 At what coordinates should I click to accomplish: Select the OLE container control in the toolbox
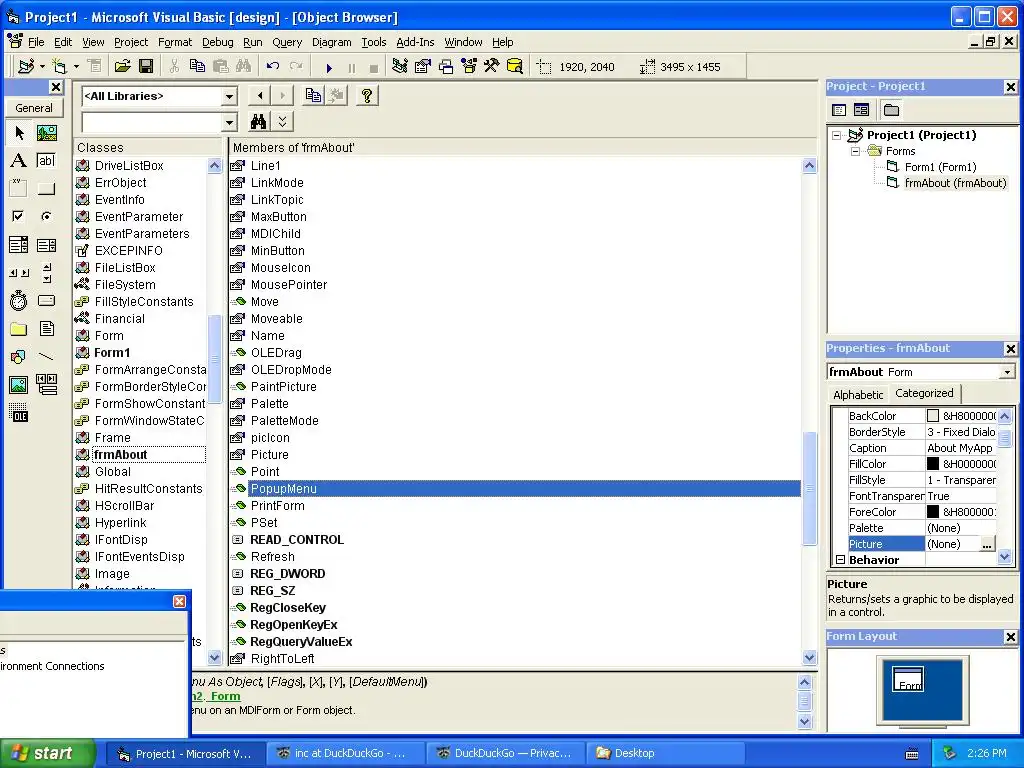point(19,413)
